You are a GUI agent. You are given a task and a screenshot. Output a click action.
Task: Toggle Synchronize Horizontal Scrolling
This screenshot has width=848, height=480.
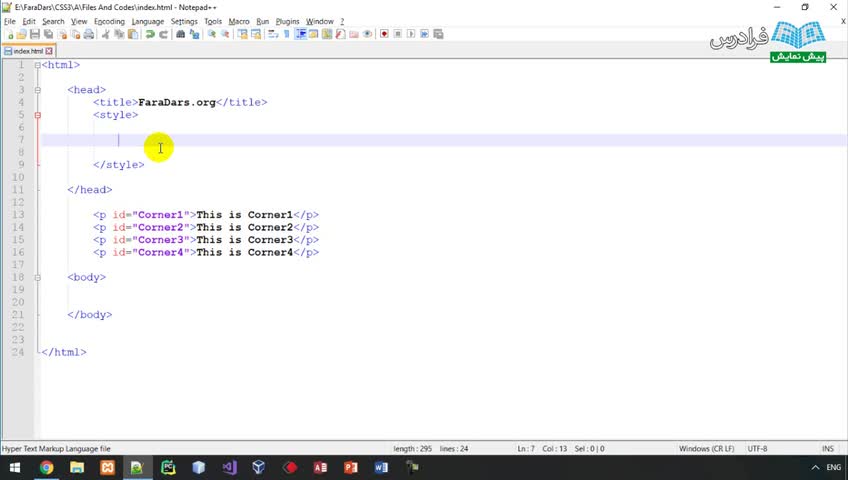point(256,34)
